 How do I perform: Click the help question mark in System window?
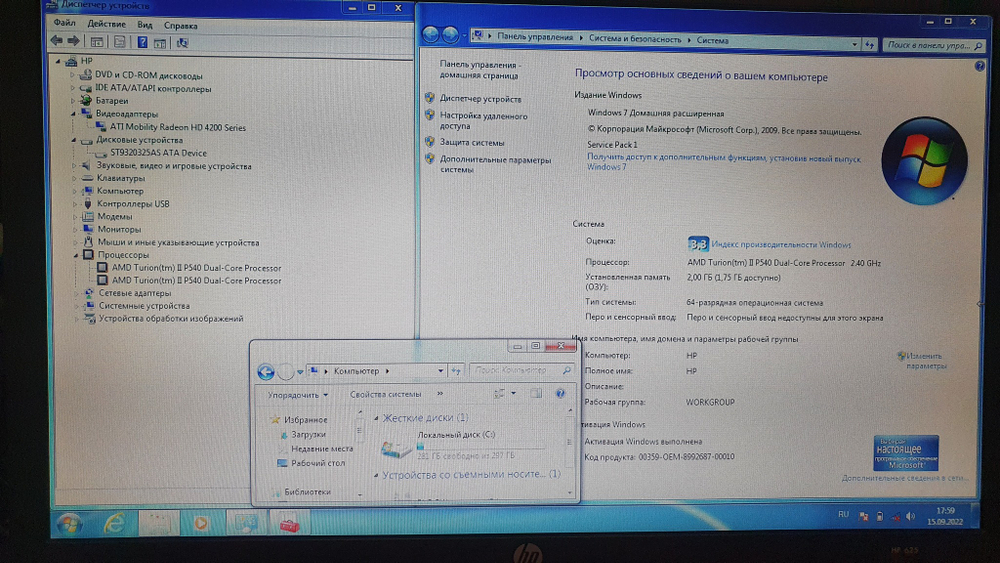(x=980, y=66)
